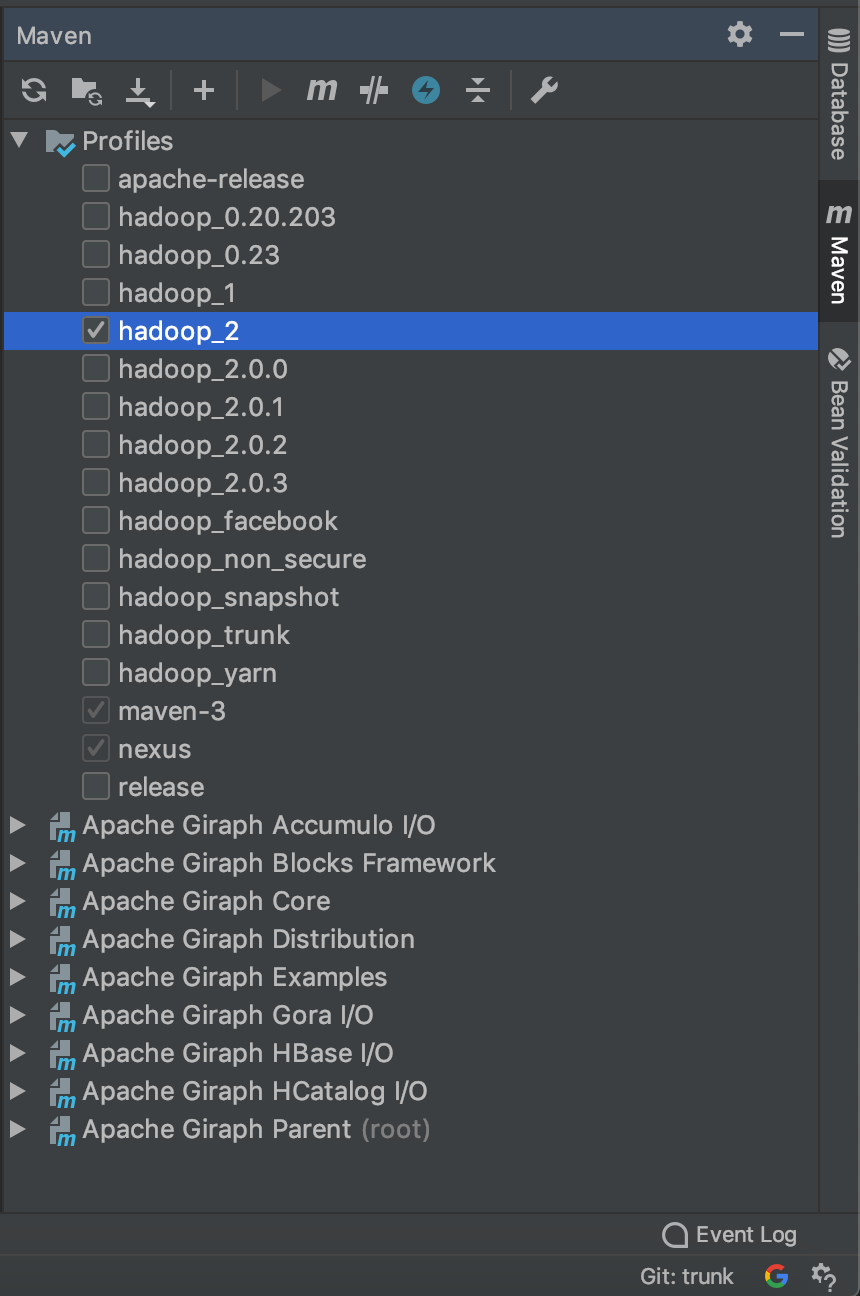Select the Apache Giraph Examples module
860x1296 pixels.
click(235, 977)
